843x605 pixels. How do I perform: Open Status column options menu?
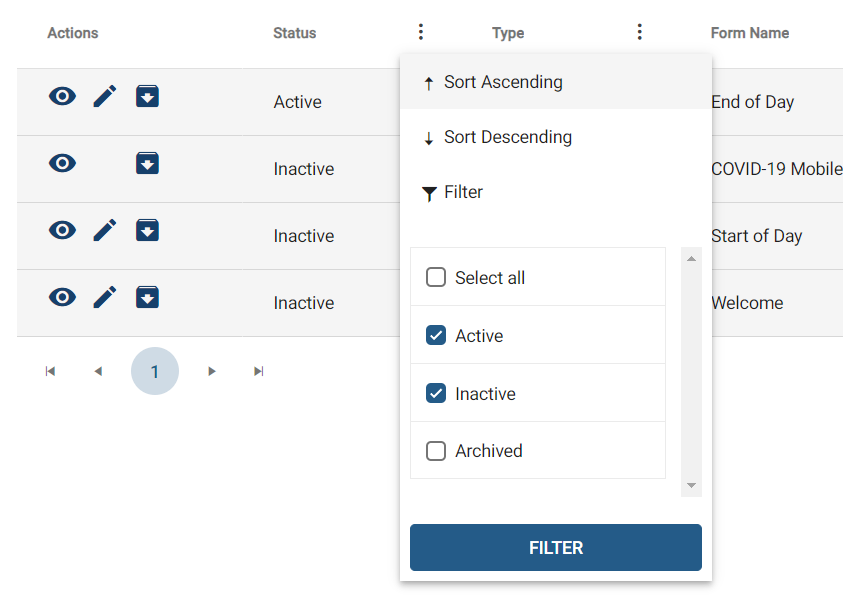[x=421, y=32]
